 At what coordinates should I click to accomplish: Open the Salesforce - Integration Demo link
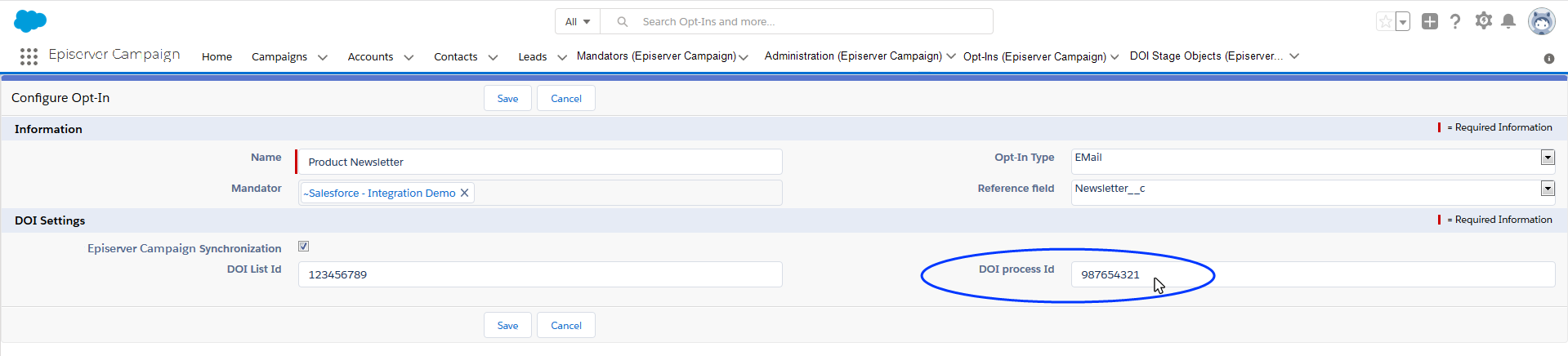(379, 194)
